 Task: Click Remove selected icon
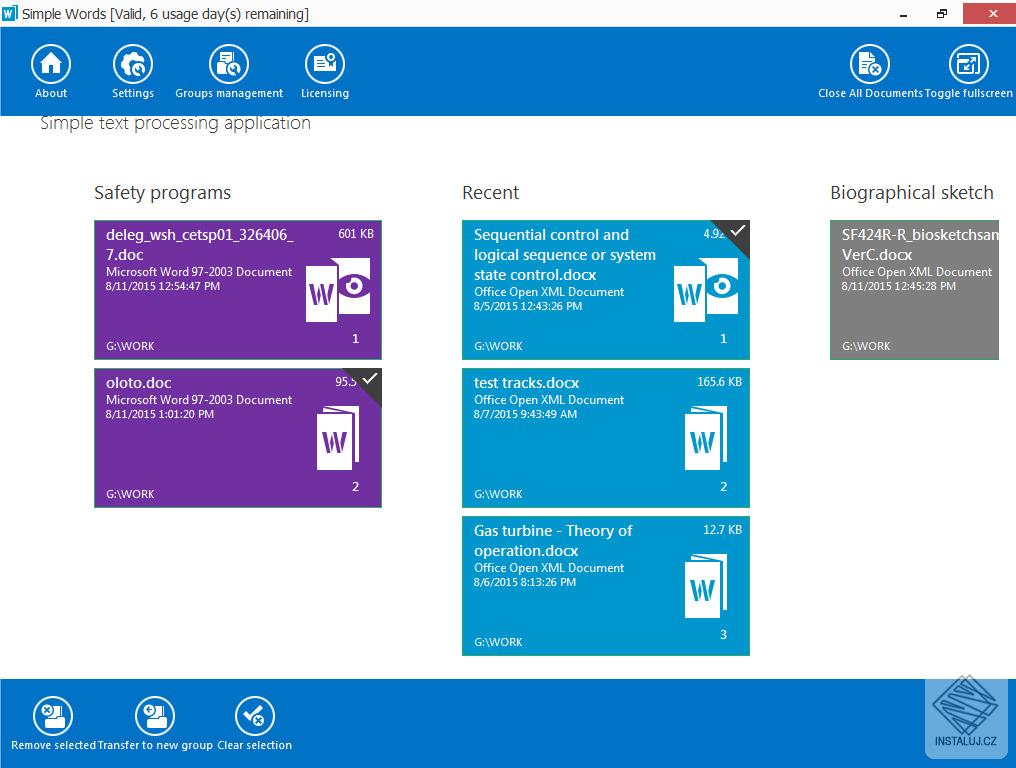(53, 716)
